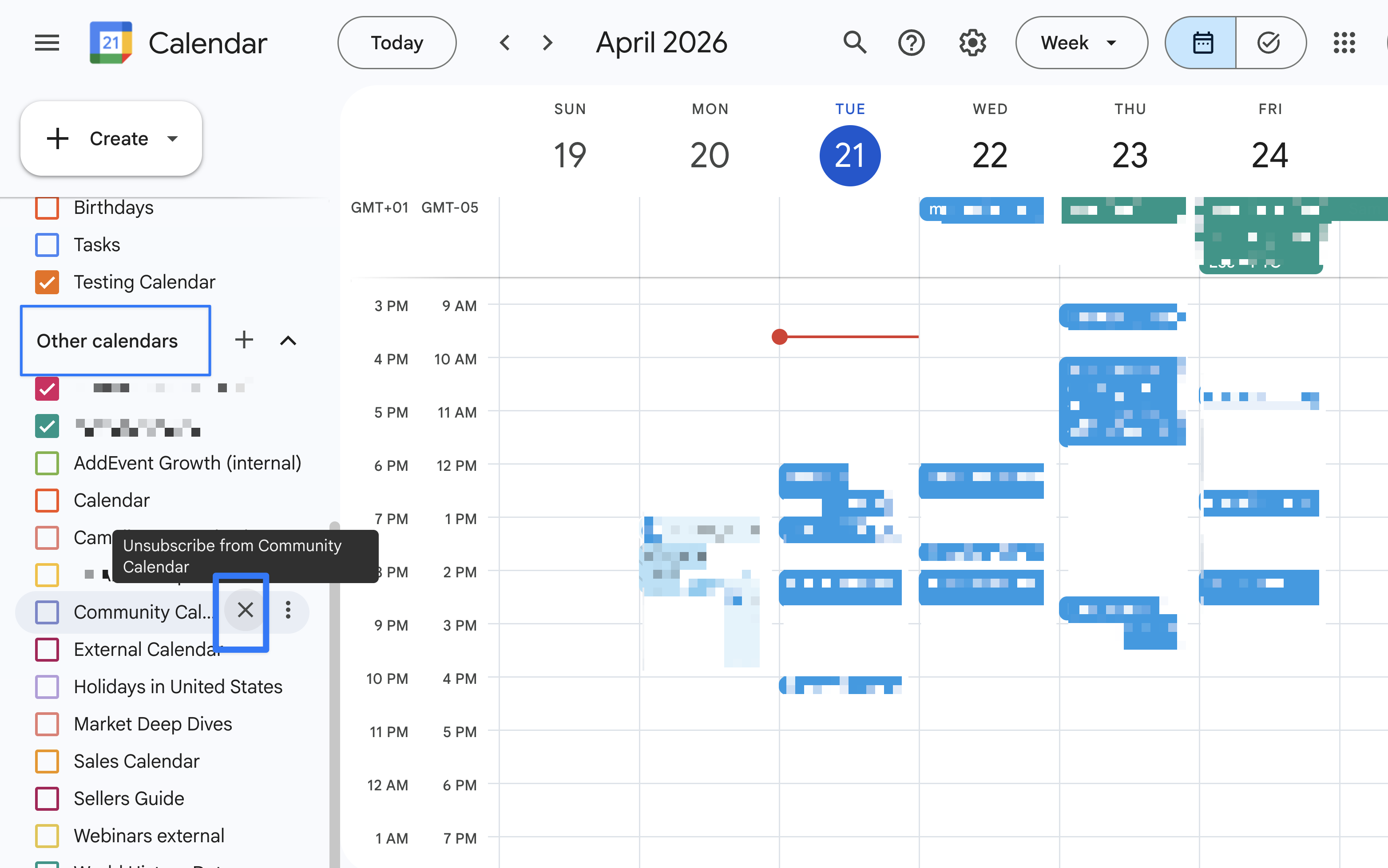This screenshot has width=1388, height=868.
Task: Switch to the Tasks checkmark view
Action: click(x=1269, y=43)
